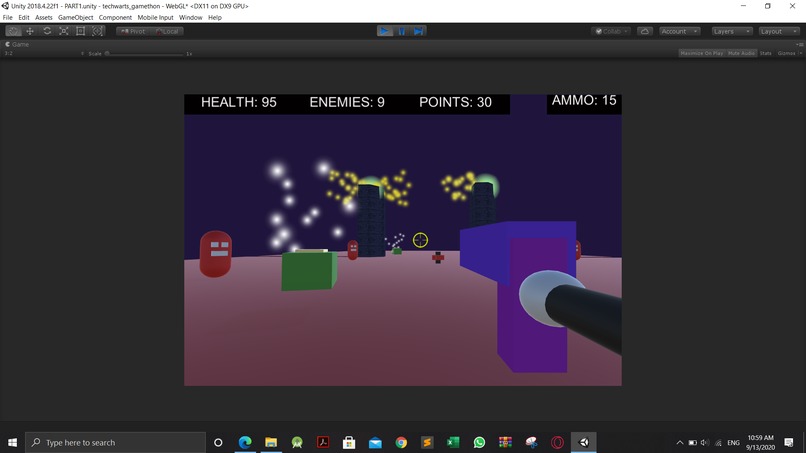Open Opera browser from taskbar
Viewport: 806px width, 453px height.
557,442
